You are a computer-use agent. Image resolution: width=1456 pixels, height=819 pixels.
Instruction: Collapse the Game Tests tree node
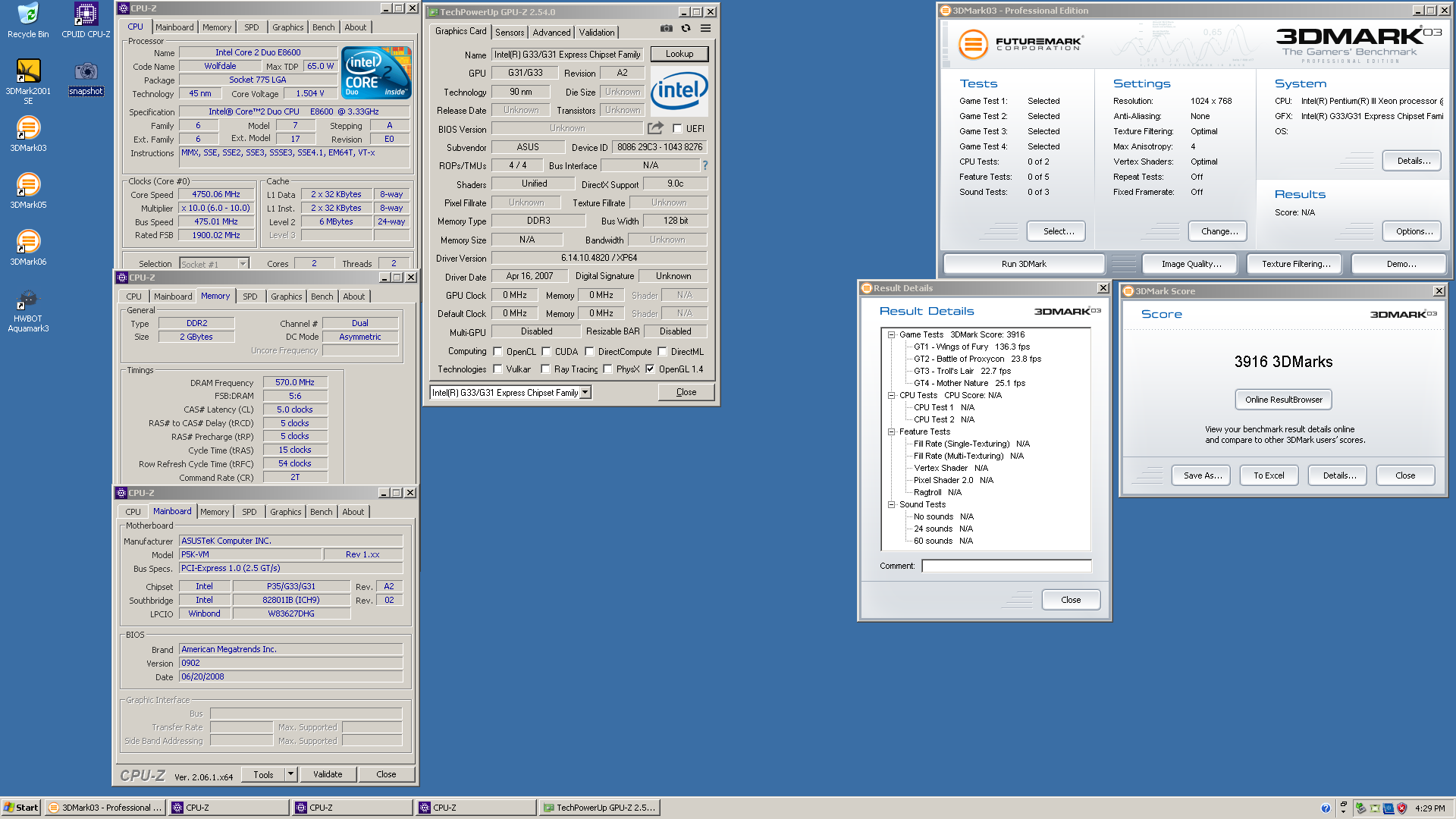[892, 334]
